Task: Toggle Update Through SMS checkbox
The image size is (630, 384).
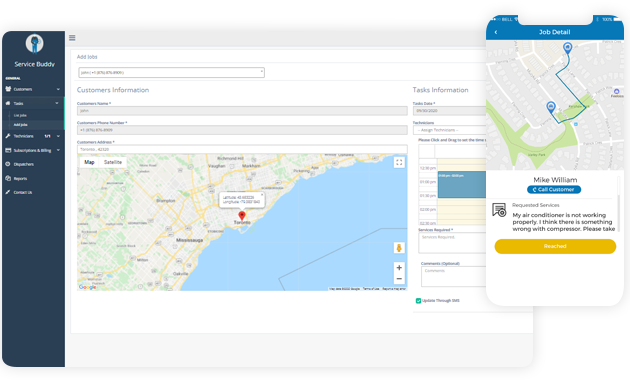Action: point(418,300)
